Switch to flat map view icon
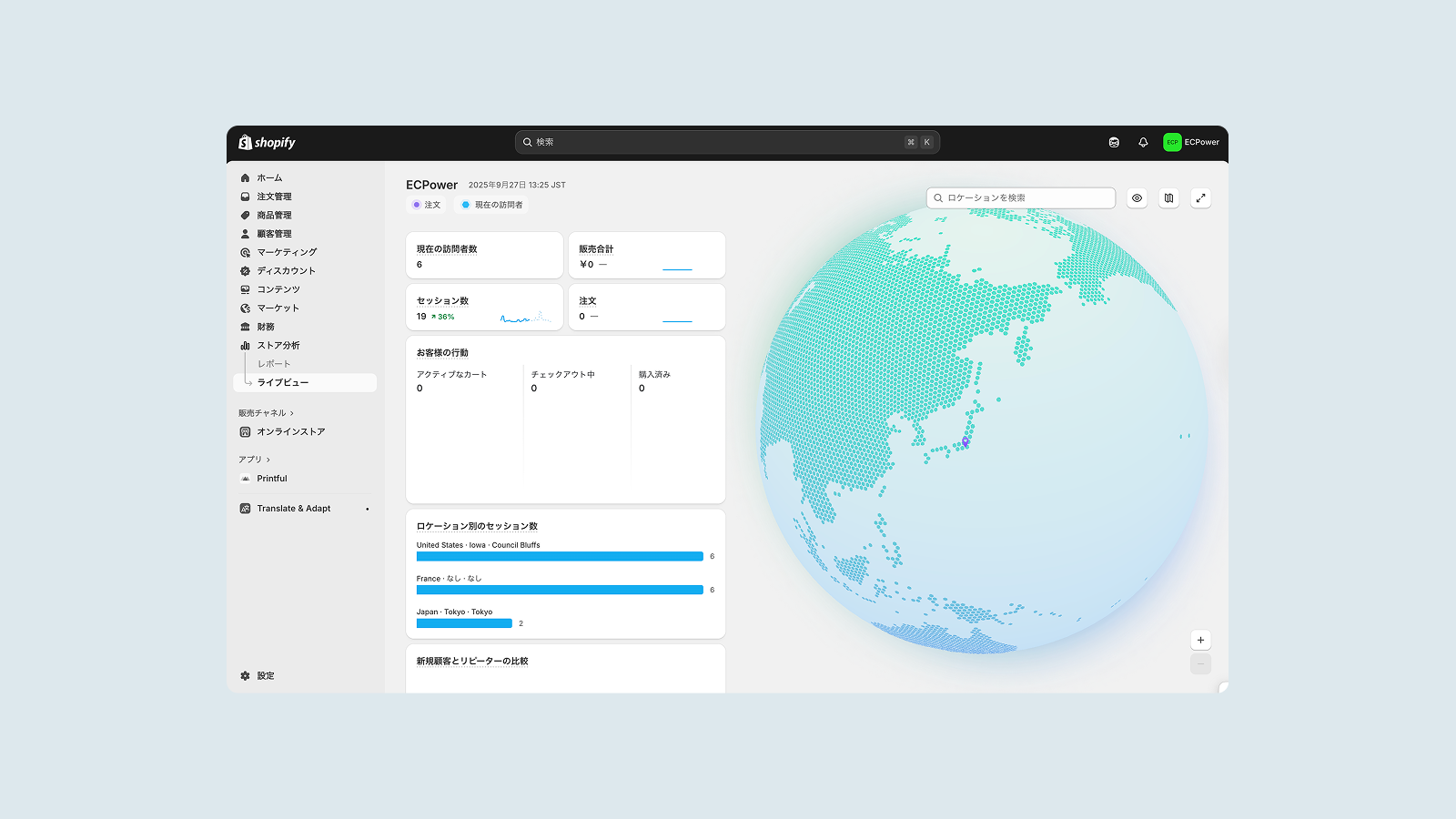Image resolution: width=1456 pixels, height=819 pixels. point(1169,197)
